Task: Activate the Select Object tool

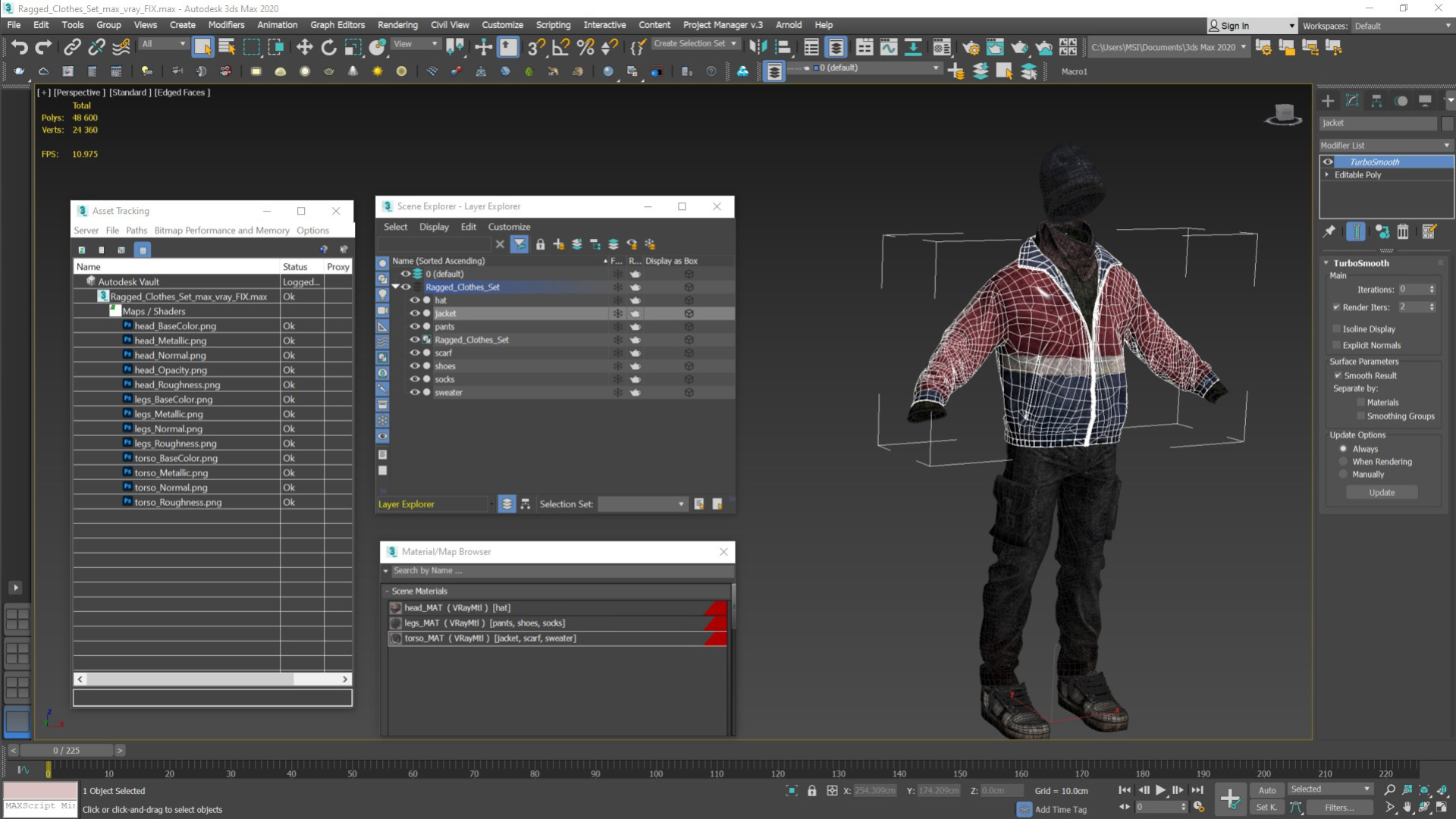Action: pos(202,48)
